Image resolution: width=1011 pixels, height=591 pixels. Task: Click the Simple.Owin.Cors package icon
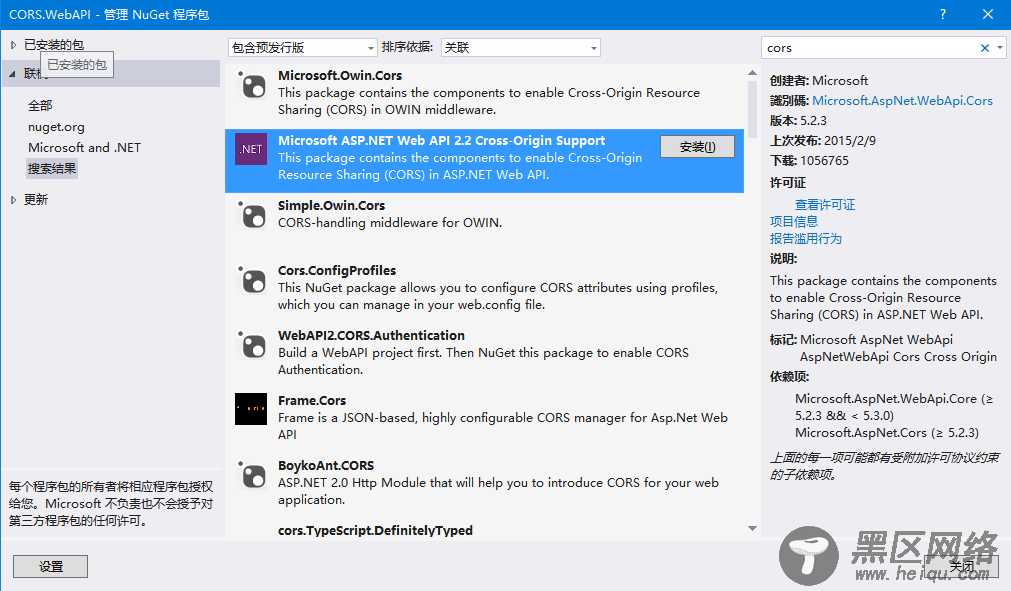(251, 215)
